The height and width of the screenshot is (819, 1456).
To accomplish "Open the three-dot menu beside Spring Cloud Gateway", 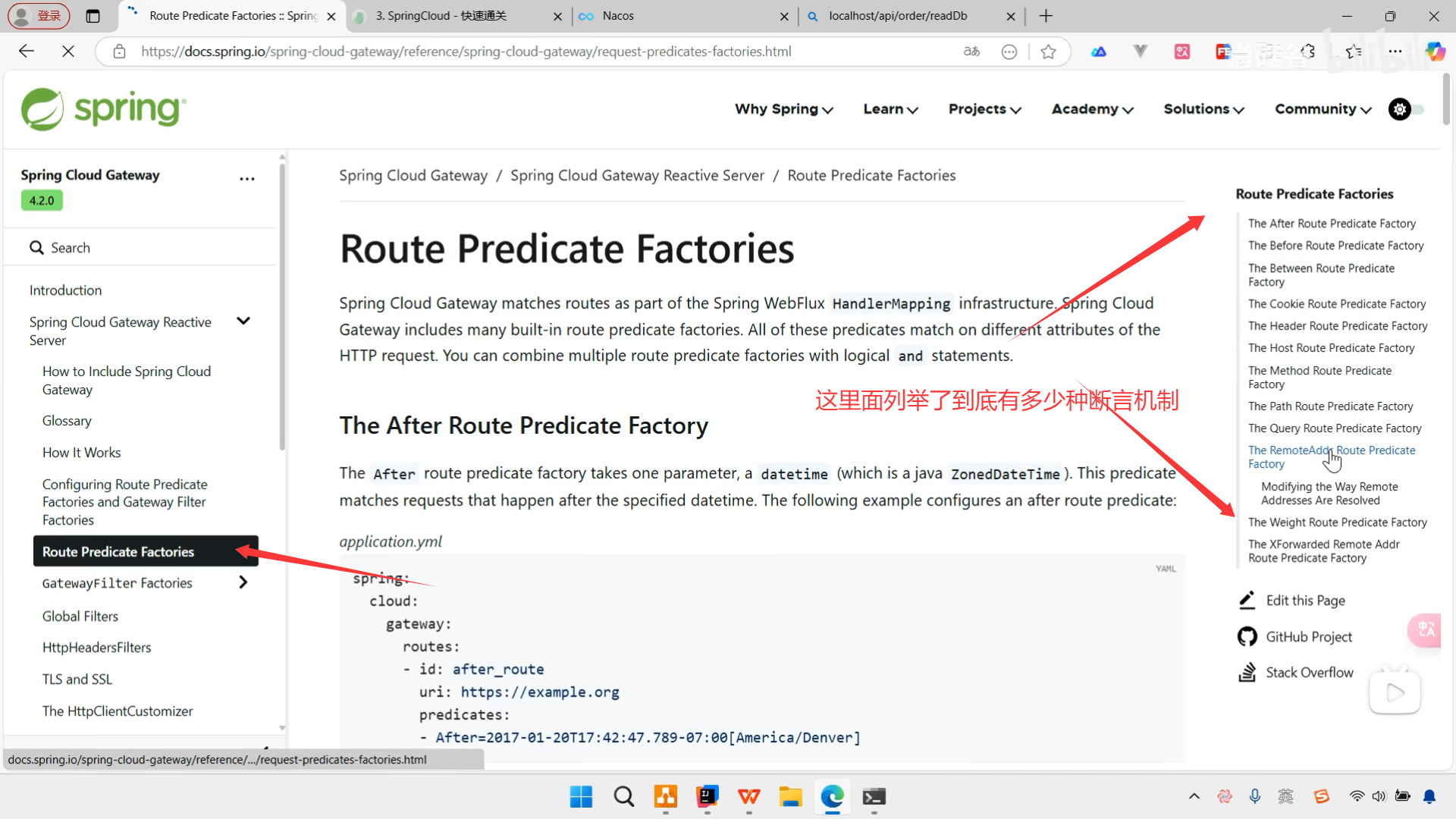I will coord(247,179).
